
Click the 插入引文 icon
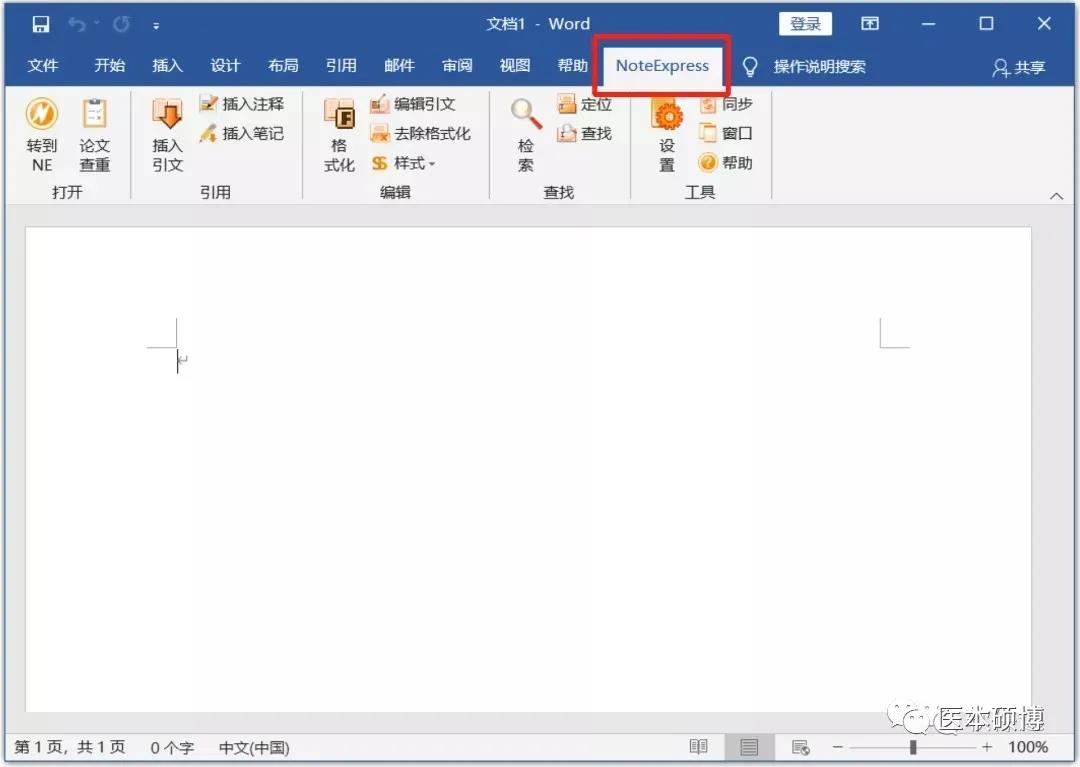point(167,135)
